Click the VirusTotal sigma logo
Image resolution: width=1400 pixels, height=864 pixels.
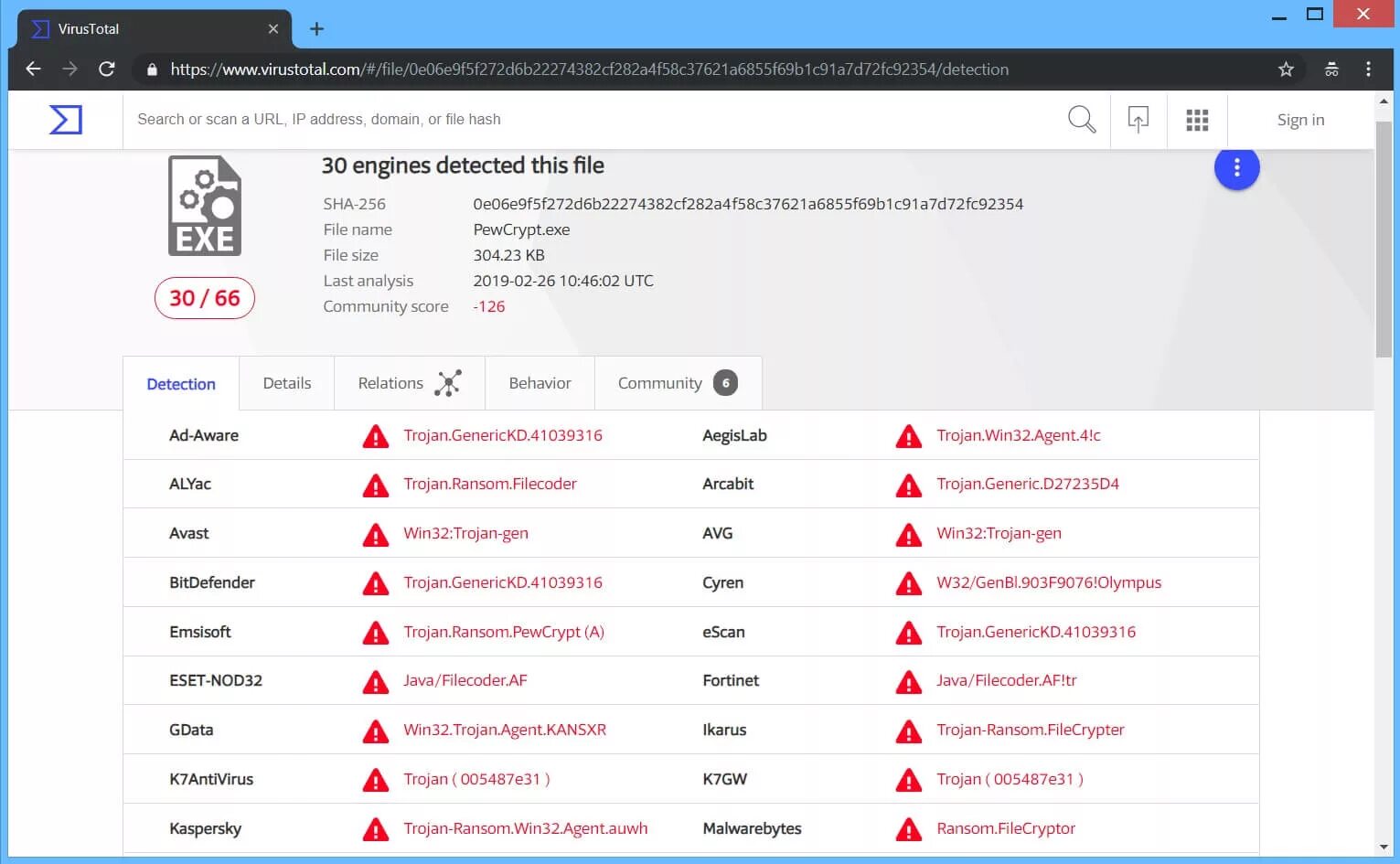(x=66, y=120)
